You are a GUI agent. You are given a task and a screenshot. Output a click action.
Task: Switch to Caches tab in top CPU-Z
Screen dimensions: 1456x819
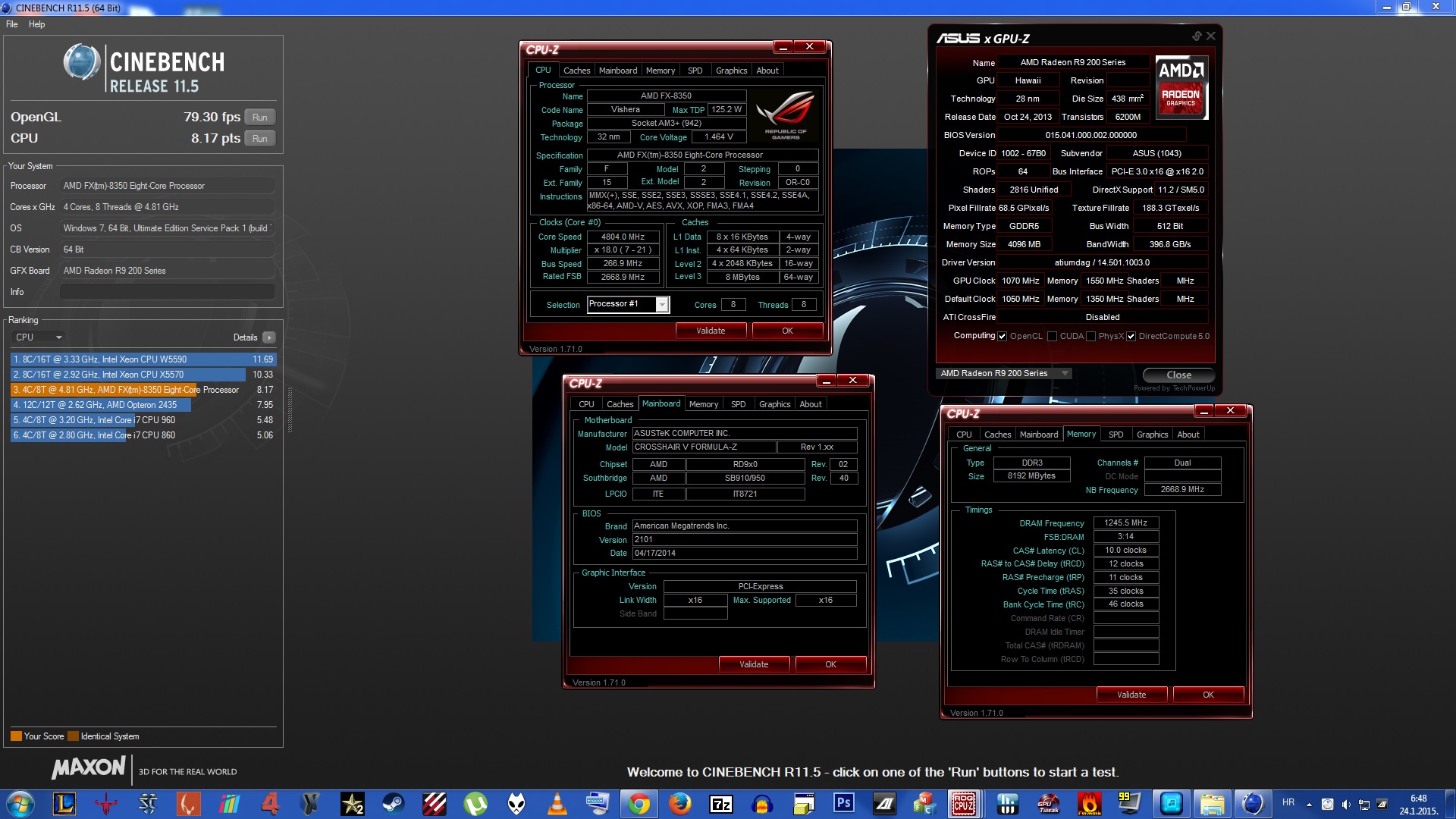[x=576, y=71]
